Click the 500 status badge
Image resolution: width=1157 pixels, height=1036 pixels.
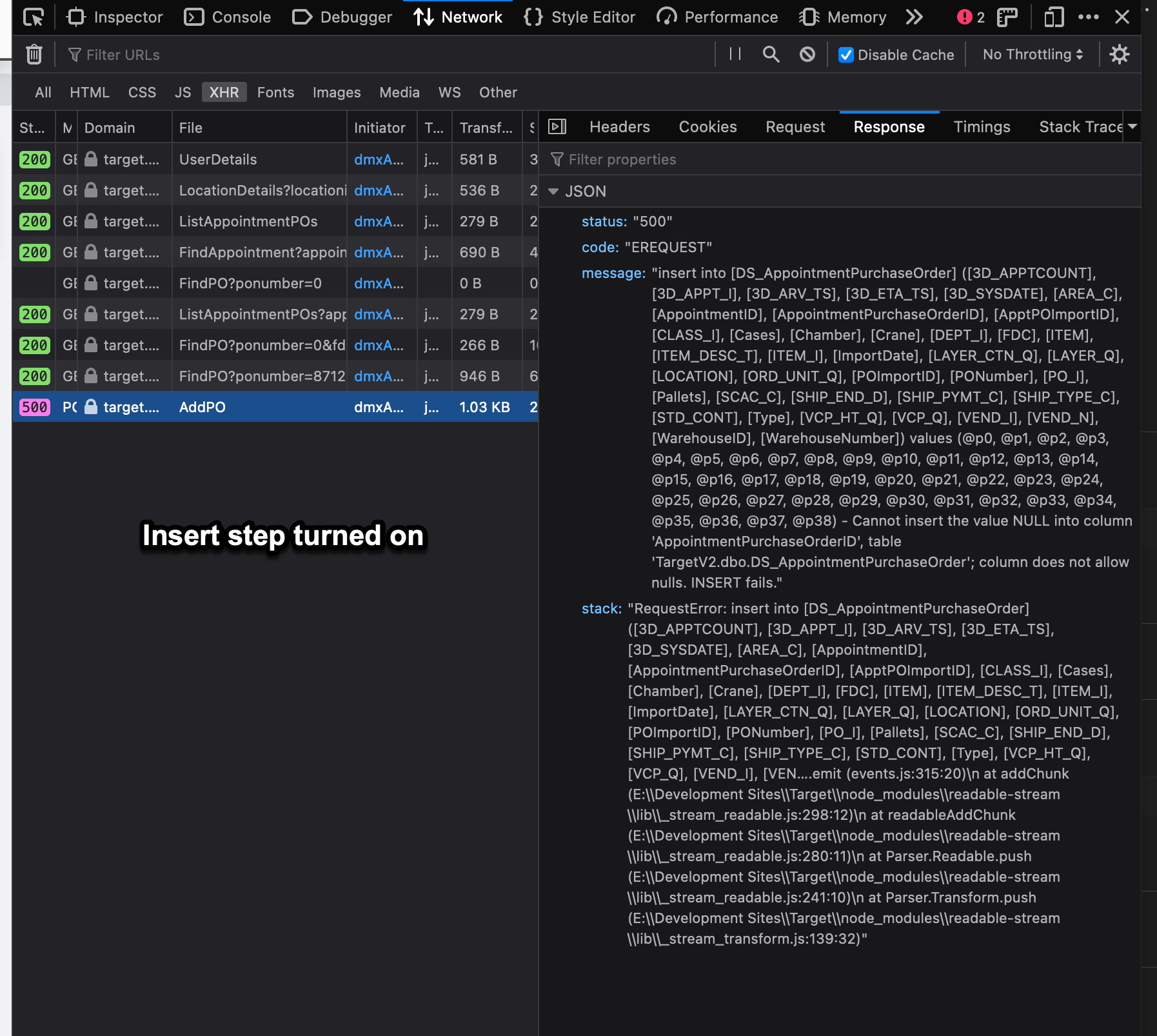tap(34, 407)
